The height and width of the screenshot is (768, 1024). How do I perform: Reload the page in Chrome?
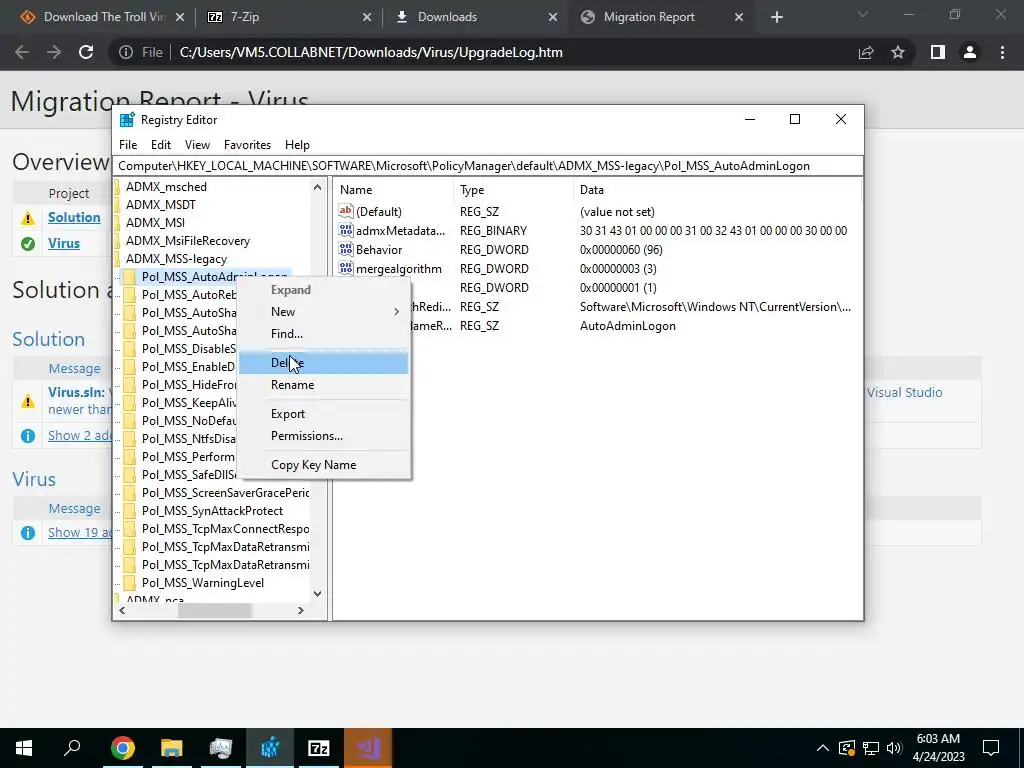(86, 52)
